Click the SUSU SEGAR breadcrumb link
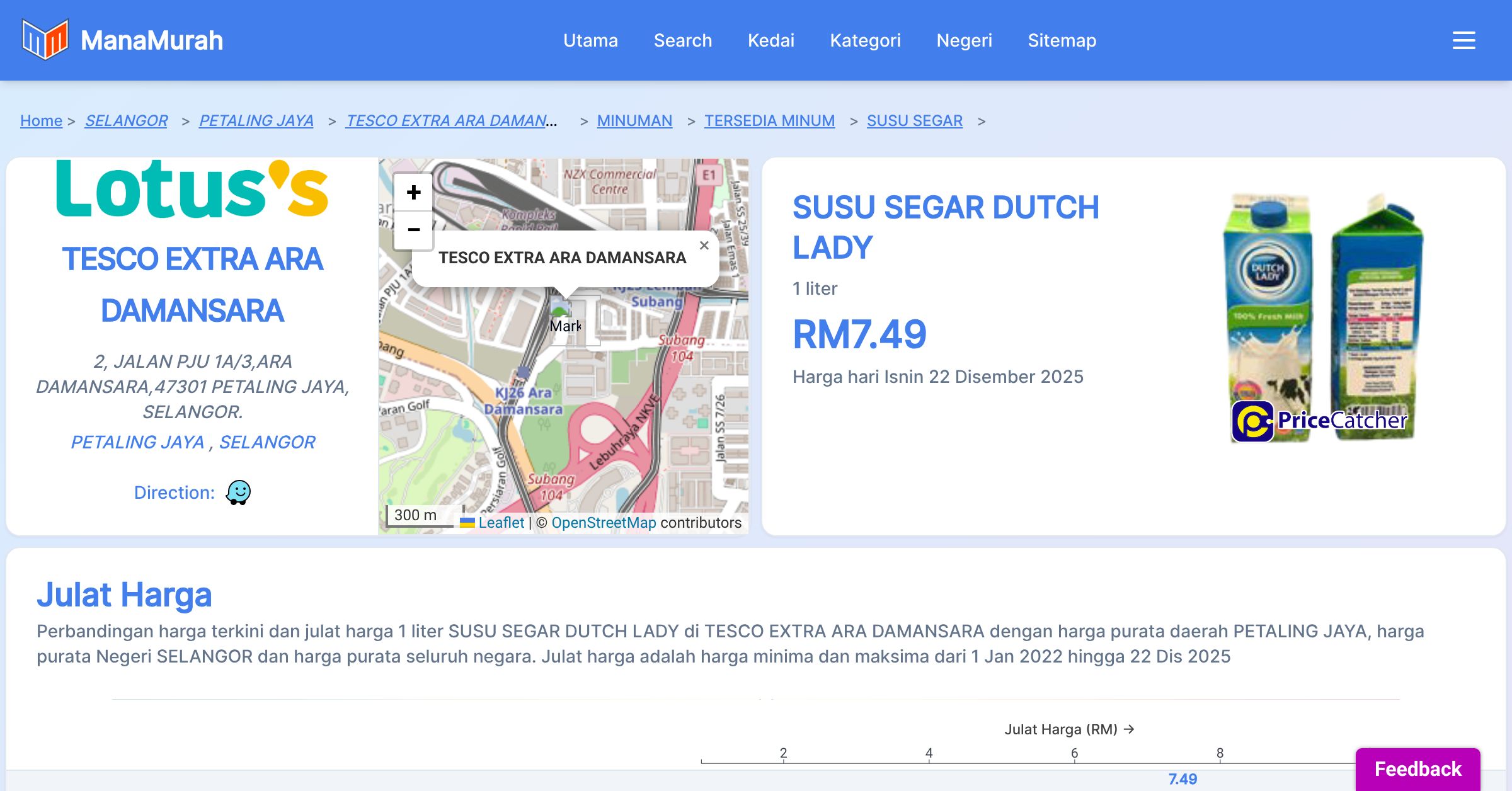This screenshot has height=791, width=1512. click(914, 120)
